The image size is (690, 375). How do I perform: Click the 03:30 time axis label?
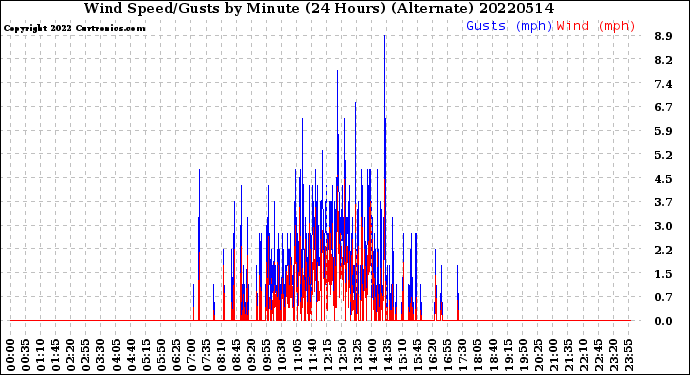coord(101,355)
